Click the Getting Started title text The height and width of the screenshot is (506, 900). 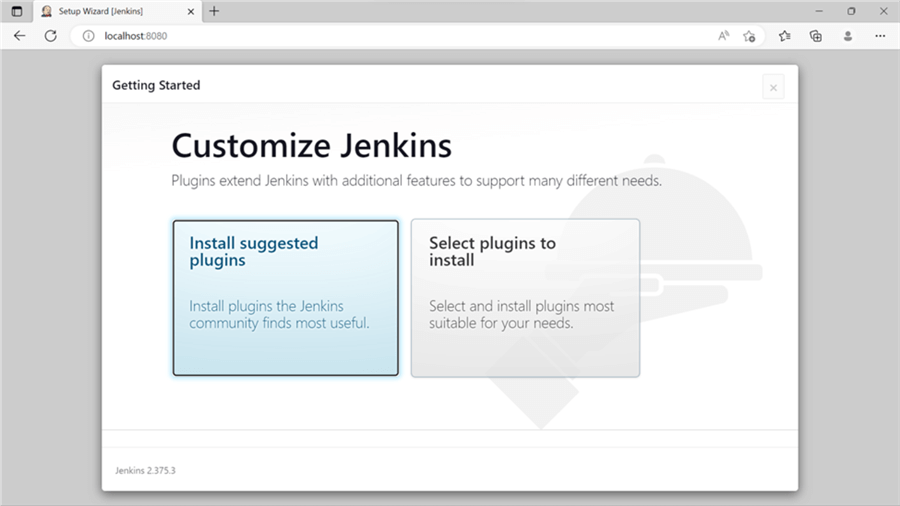pyautogui.click(x=156, y=85)
